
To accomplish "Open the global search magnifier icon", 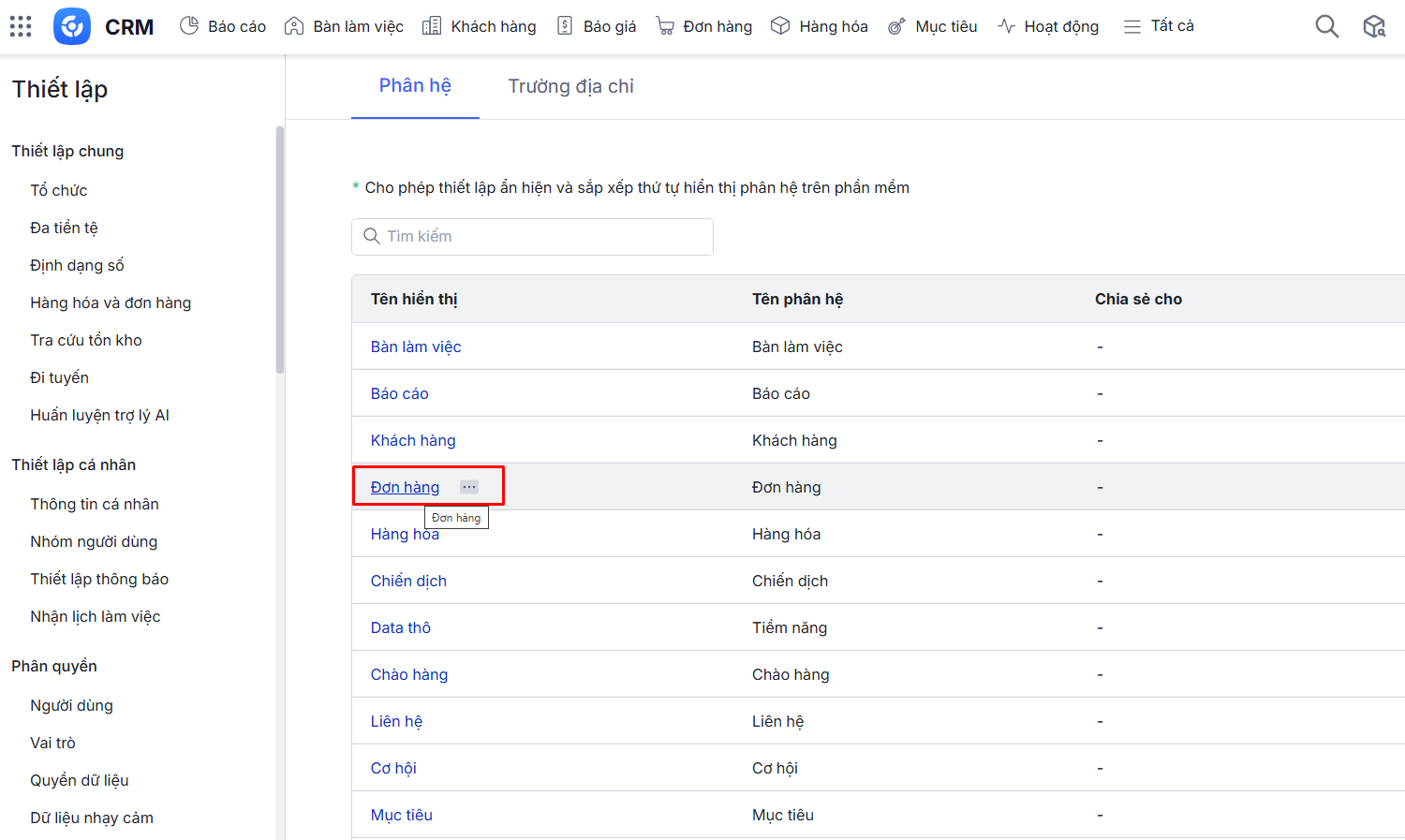I will click(x=1326, y=26).
